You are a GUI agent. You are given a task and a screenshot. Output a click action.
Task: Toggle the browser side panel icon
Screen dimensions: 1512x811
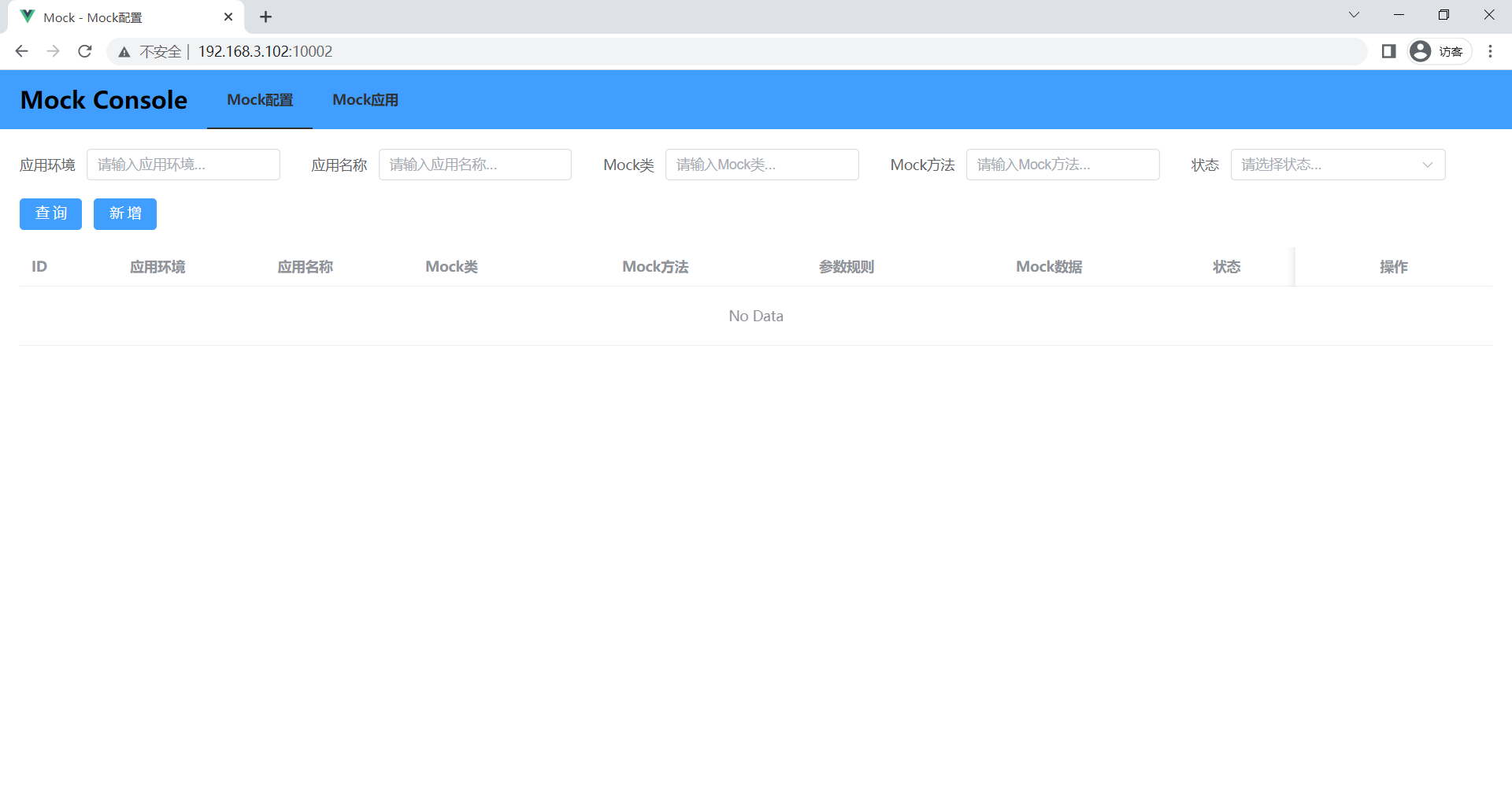[1388, 51]
